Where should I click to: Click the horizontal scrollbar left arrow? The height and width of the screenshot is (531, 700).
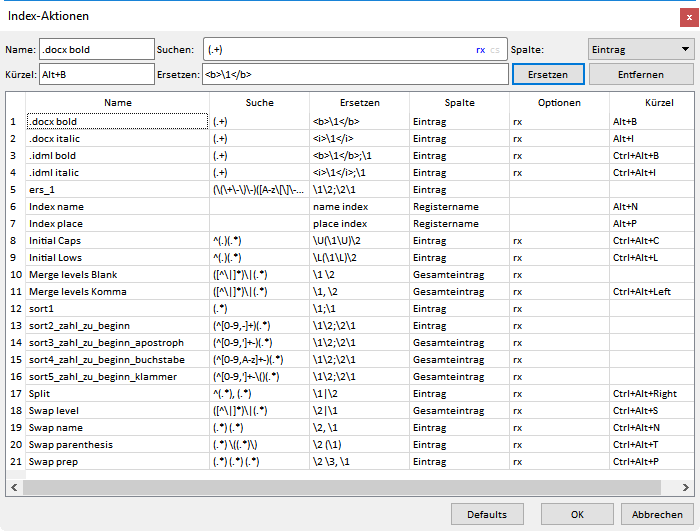pyautogui.click(x=15, y=487)
